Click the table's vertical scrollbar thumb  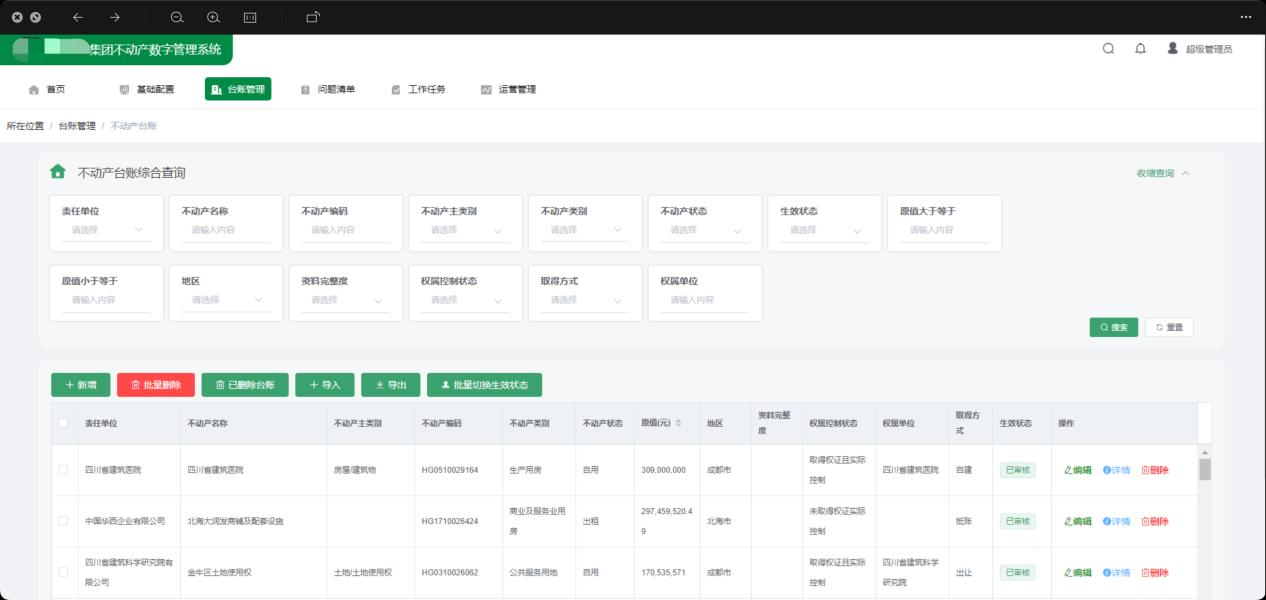point(1204,469)
